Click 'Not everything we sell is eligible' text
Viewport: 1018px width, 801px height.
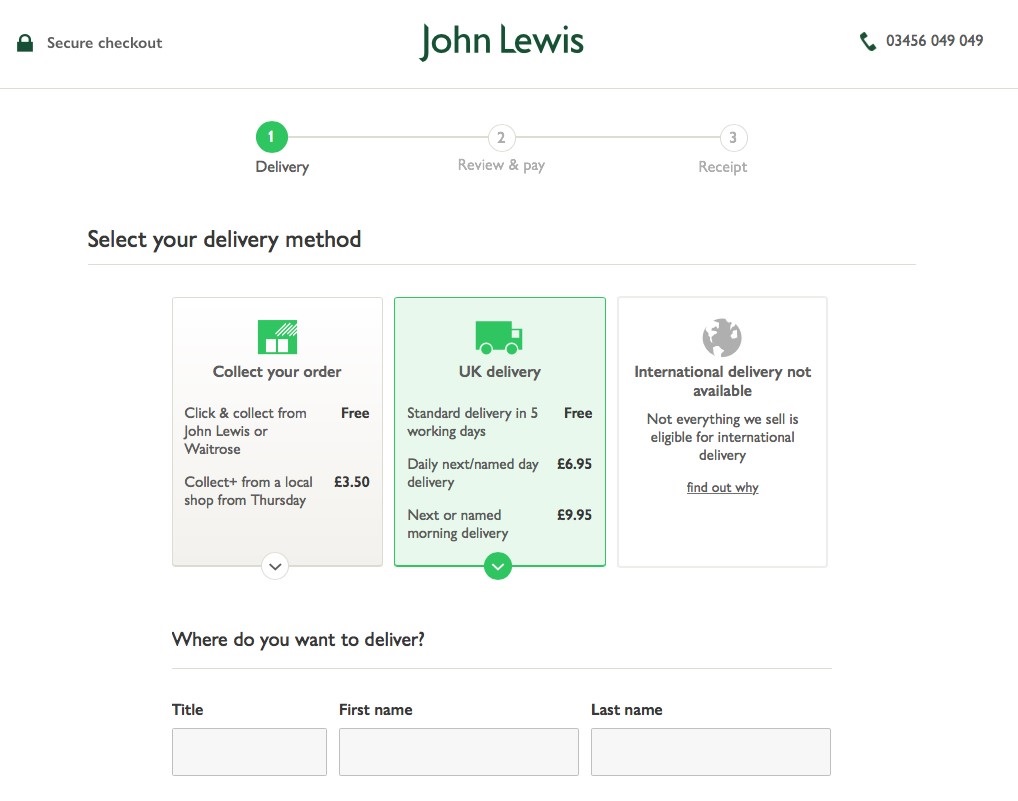click(x=723, y=437)
